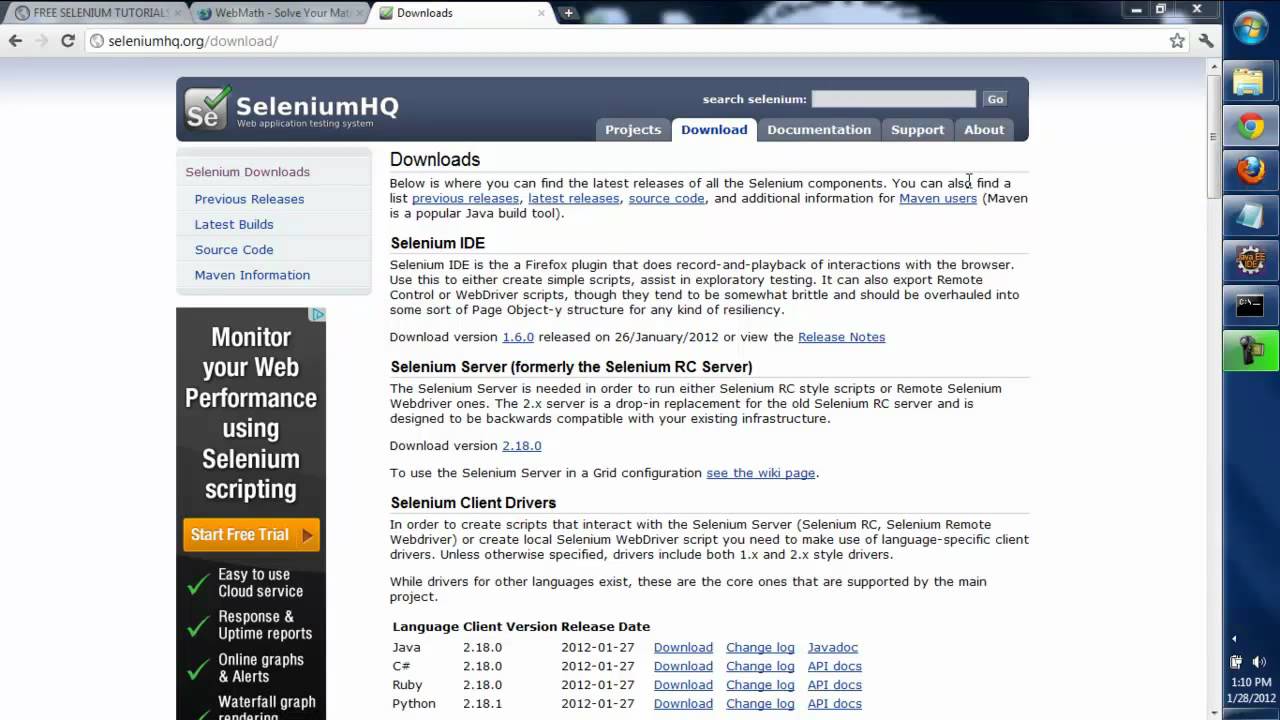Viewport: 1280px width, 720px height.
Task: Click the 'Maven users' link
Action: pos(938,198)
